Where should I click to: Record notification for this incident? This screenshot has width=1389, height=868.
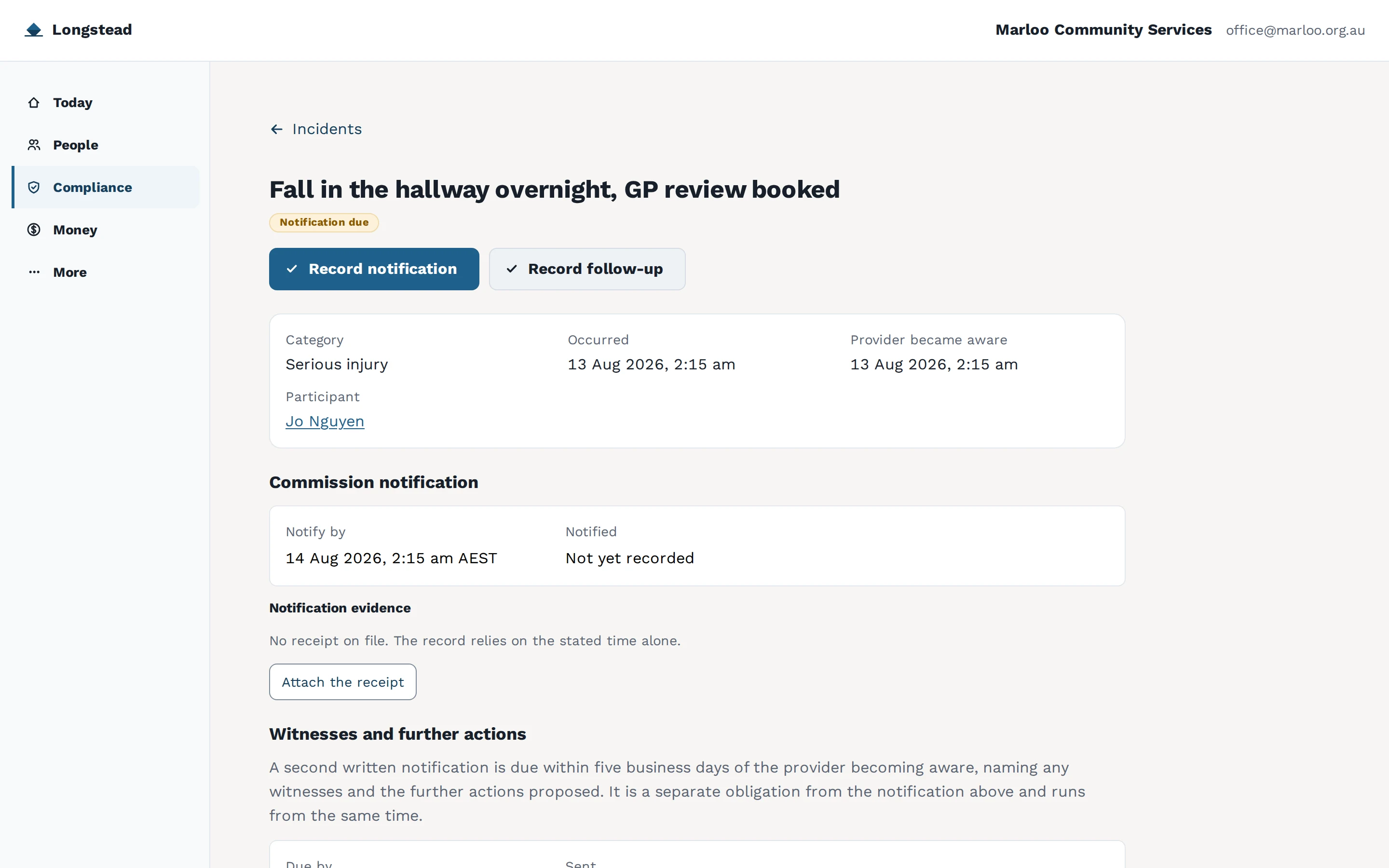point(374,269)
